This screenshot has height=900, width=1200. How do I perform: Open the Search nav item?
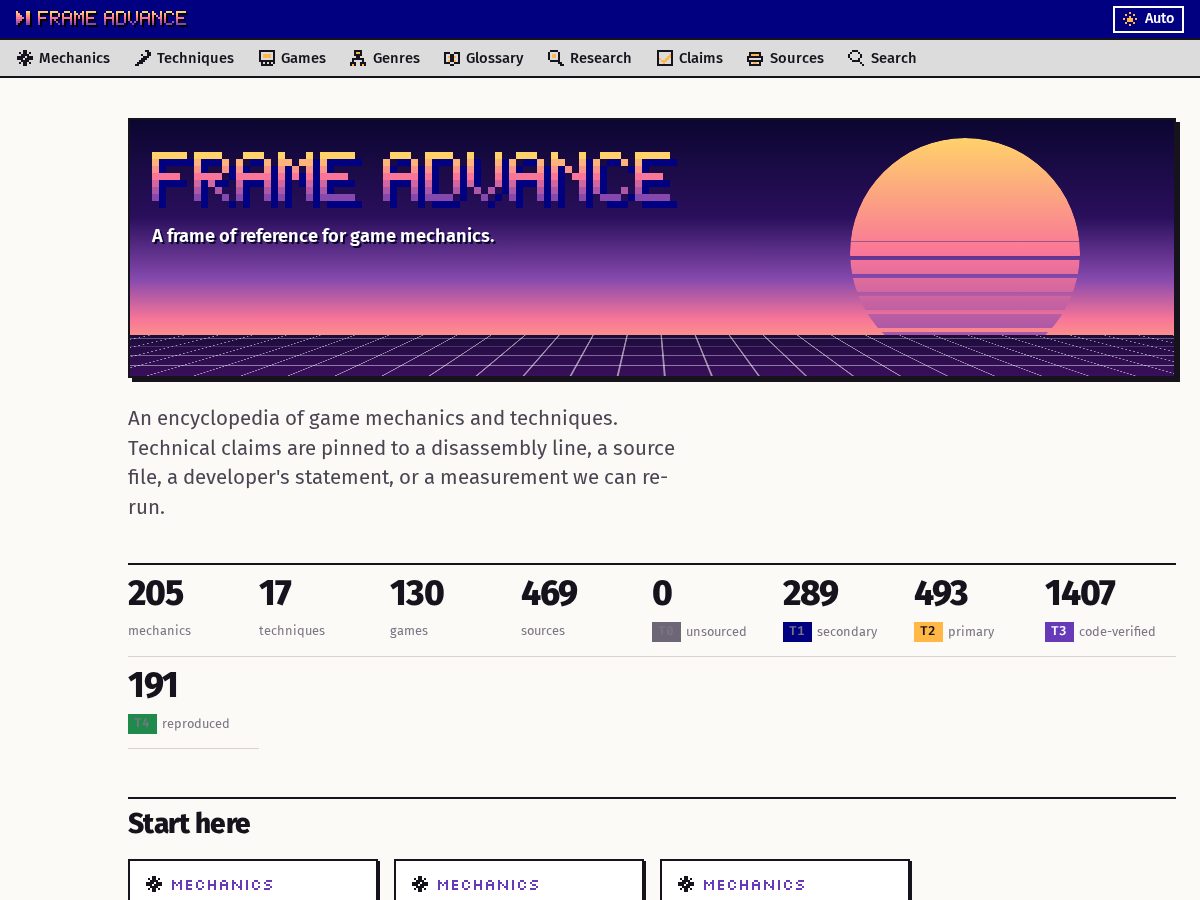(883, 58)
